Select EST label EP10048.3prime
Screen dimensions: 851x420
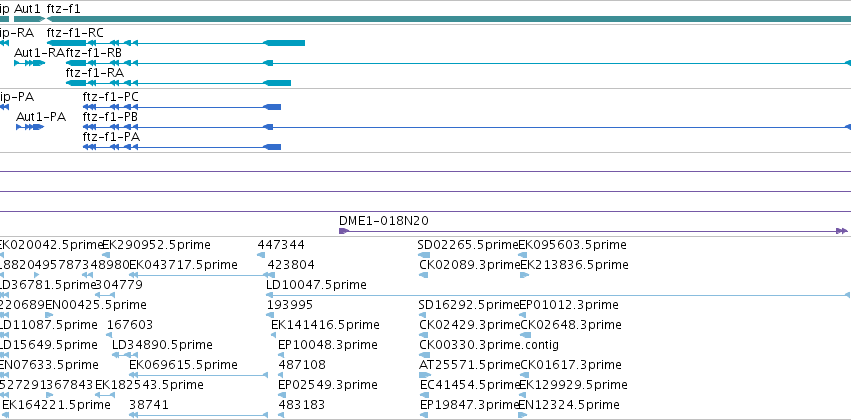pyautogui.click(x=328, y=346)
